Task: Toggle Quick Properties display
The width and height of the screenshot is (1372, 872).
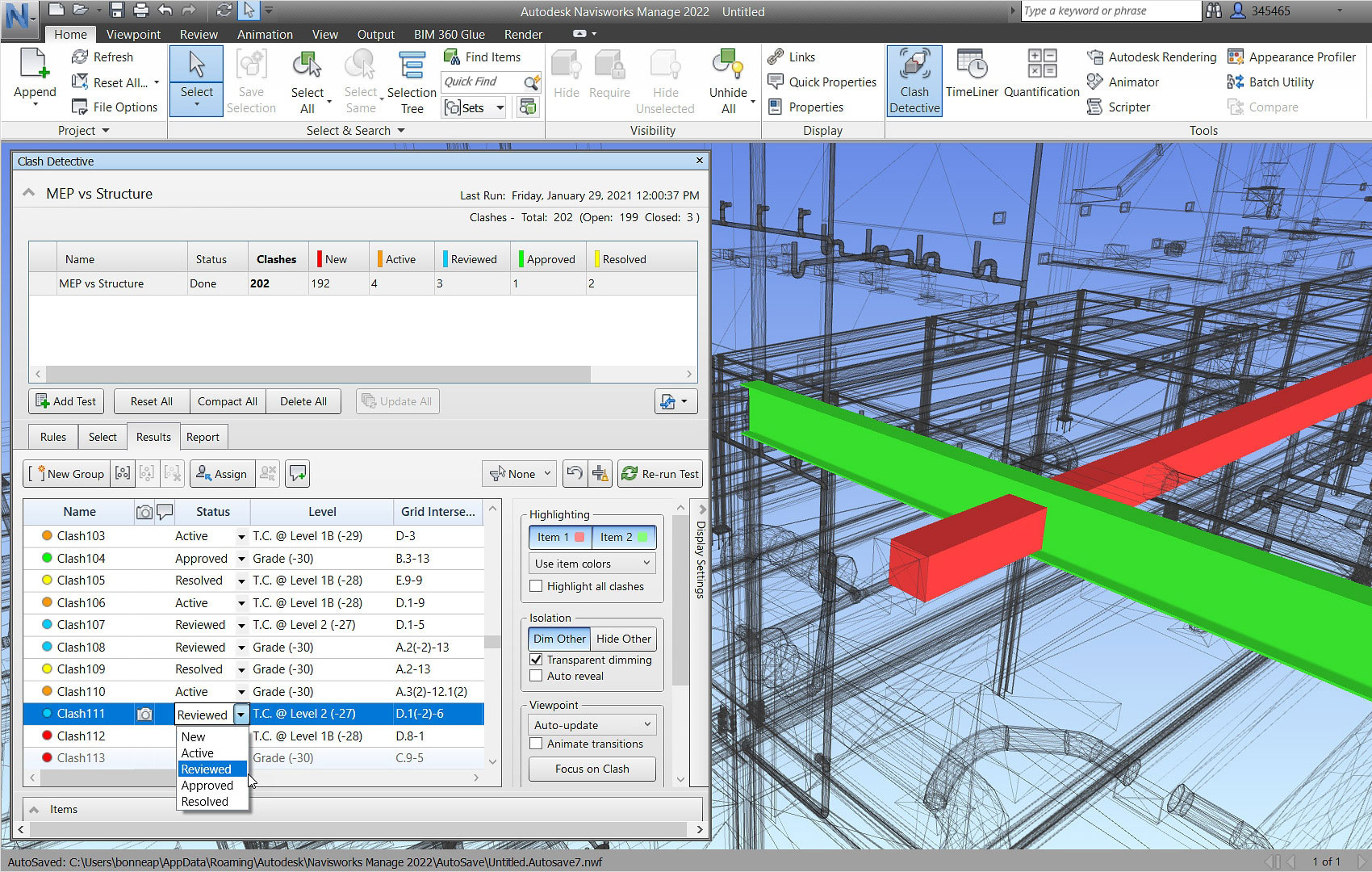Action: click(822, 82)
